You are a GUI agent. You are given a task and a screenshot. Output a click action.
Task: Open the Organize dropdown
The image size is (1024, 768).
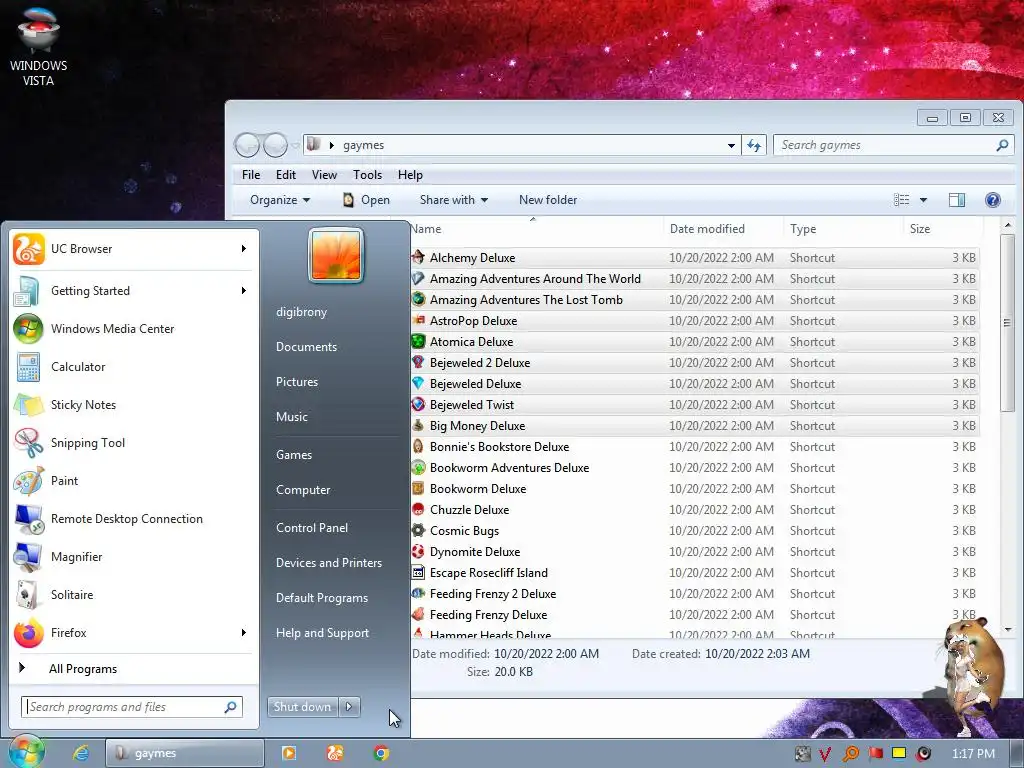point(280,200)
